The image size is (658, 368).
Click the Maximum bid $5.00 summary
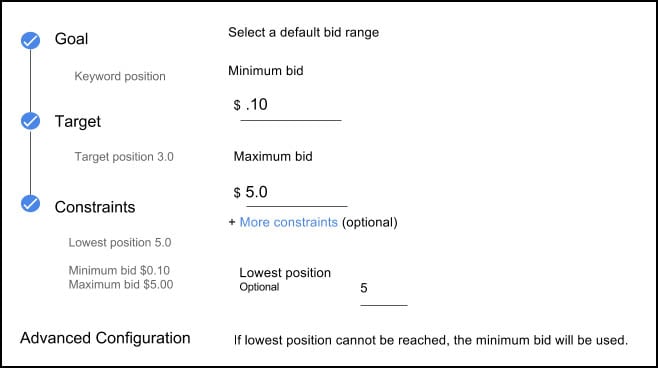121,284
